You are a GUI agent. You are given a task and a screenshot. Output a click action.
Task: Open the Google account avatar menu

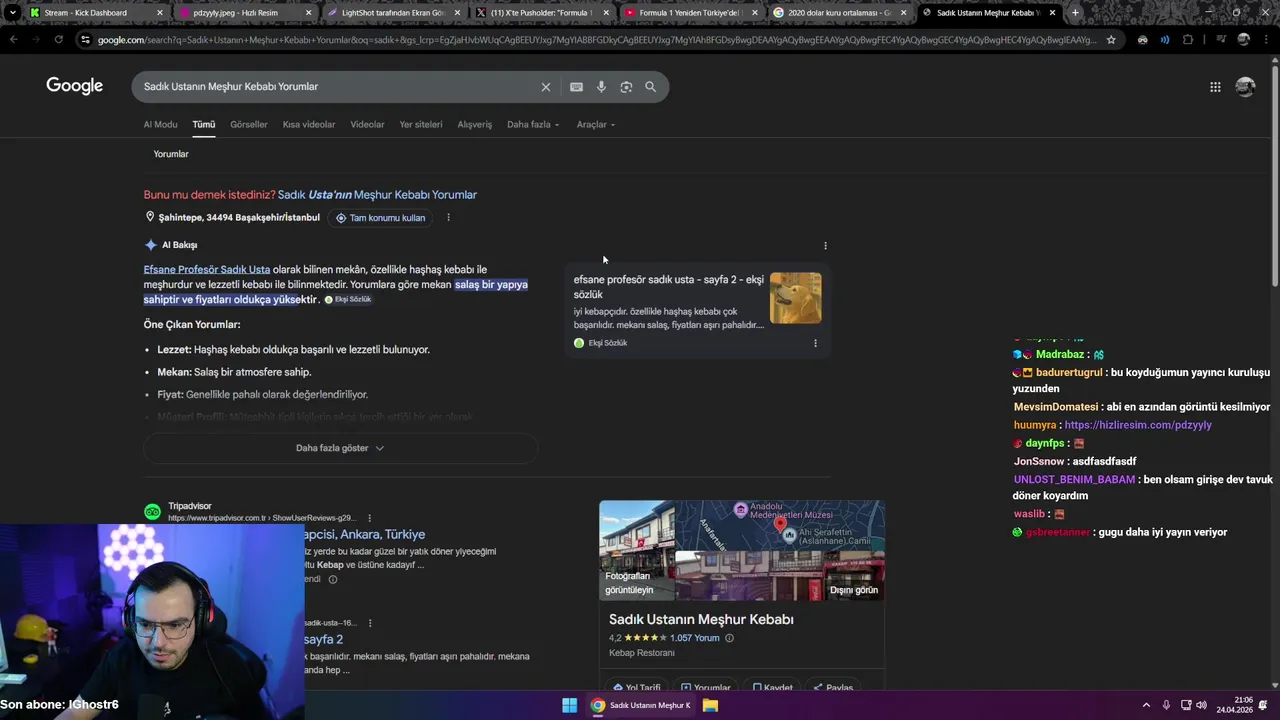(x=1245, y=87)
